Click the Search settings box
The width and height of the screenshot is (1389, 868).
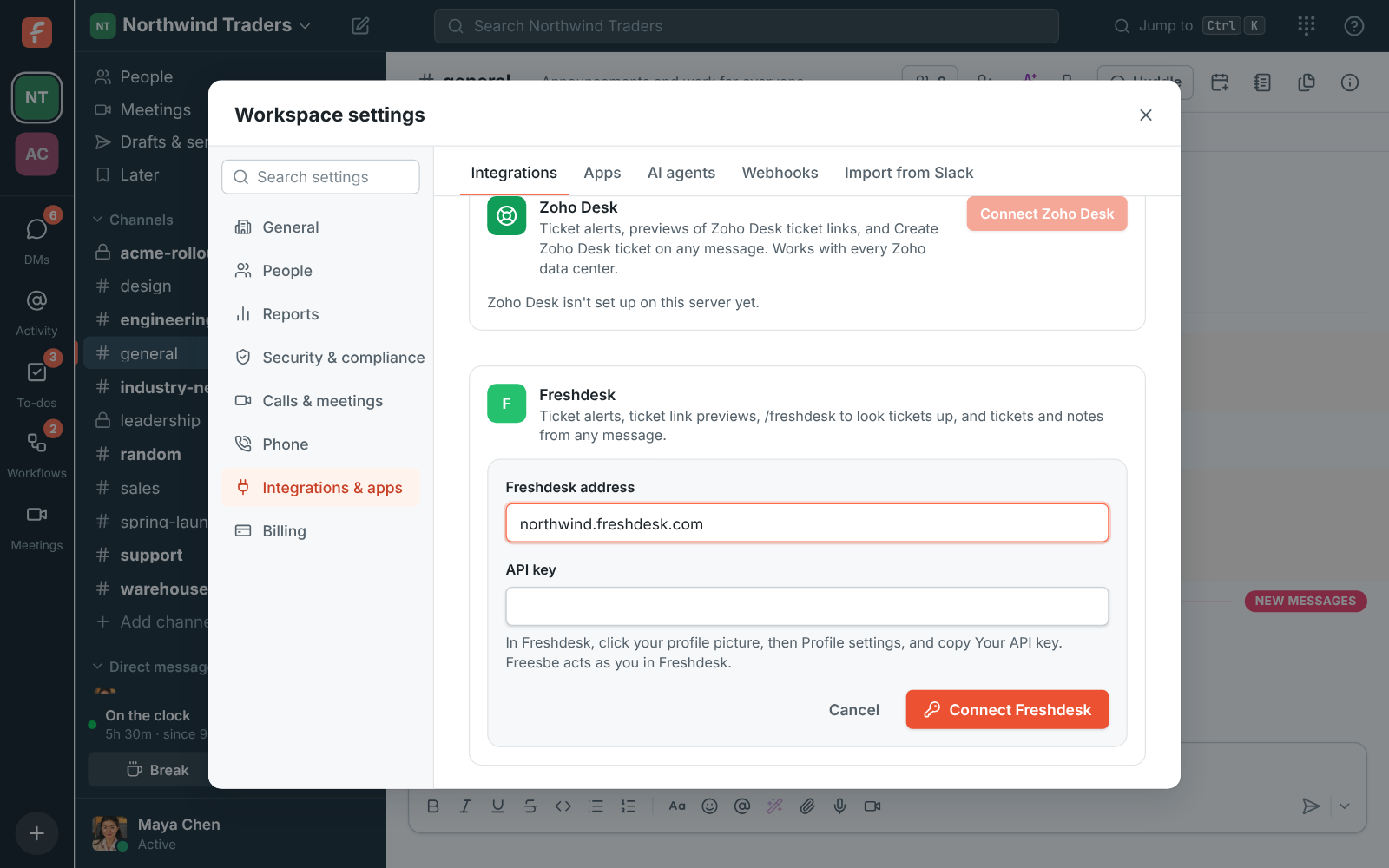point(320,177)
